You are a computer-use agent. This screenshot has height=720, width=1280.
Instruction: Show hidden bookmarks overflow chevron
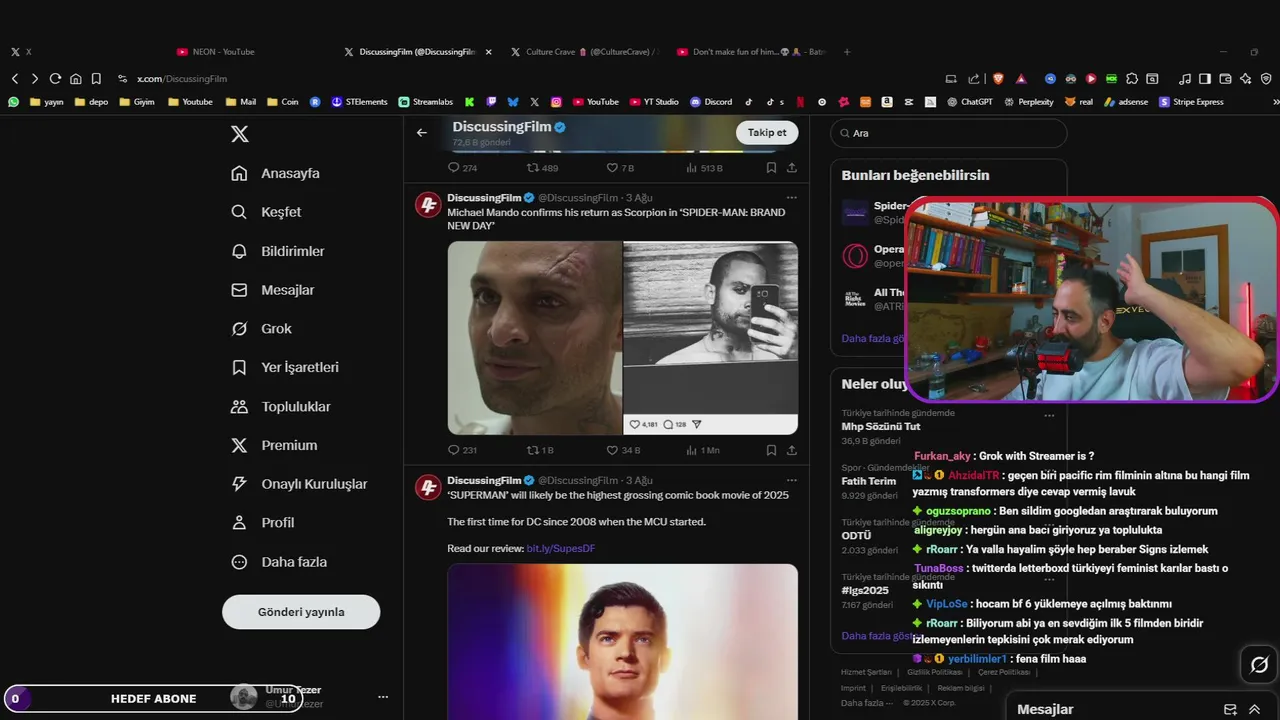point(1275,102)
